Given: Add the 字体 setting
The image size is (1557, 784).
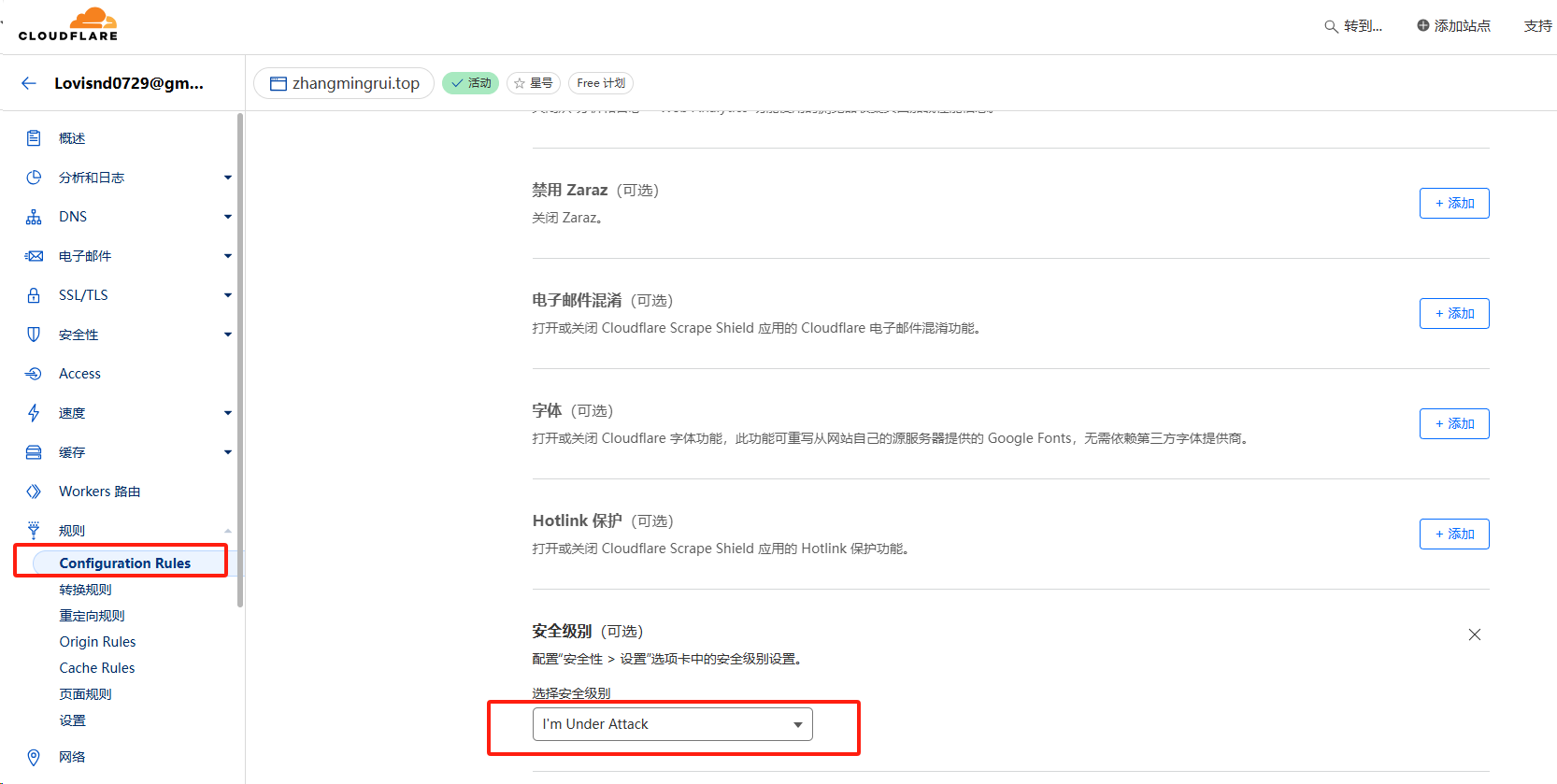Looking at the screenshot, I should pos(1454,423).
